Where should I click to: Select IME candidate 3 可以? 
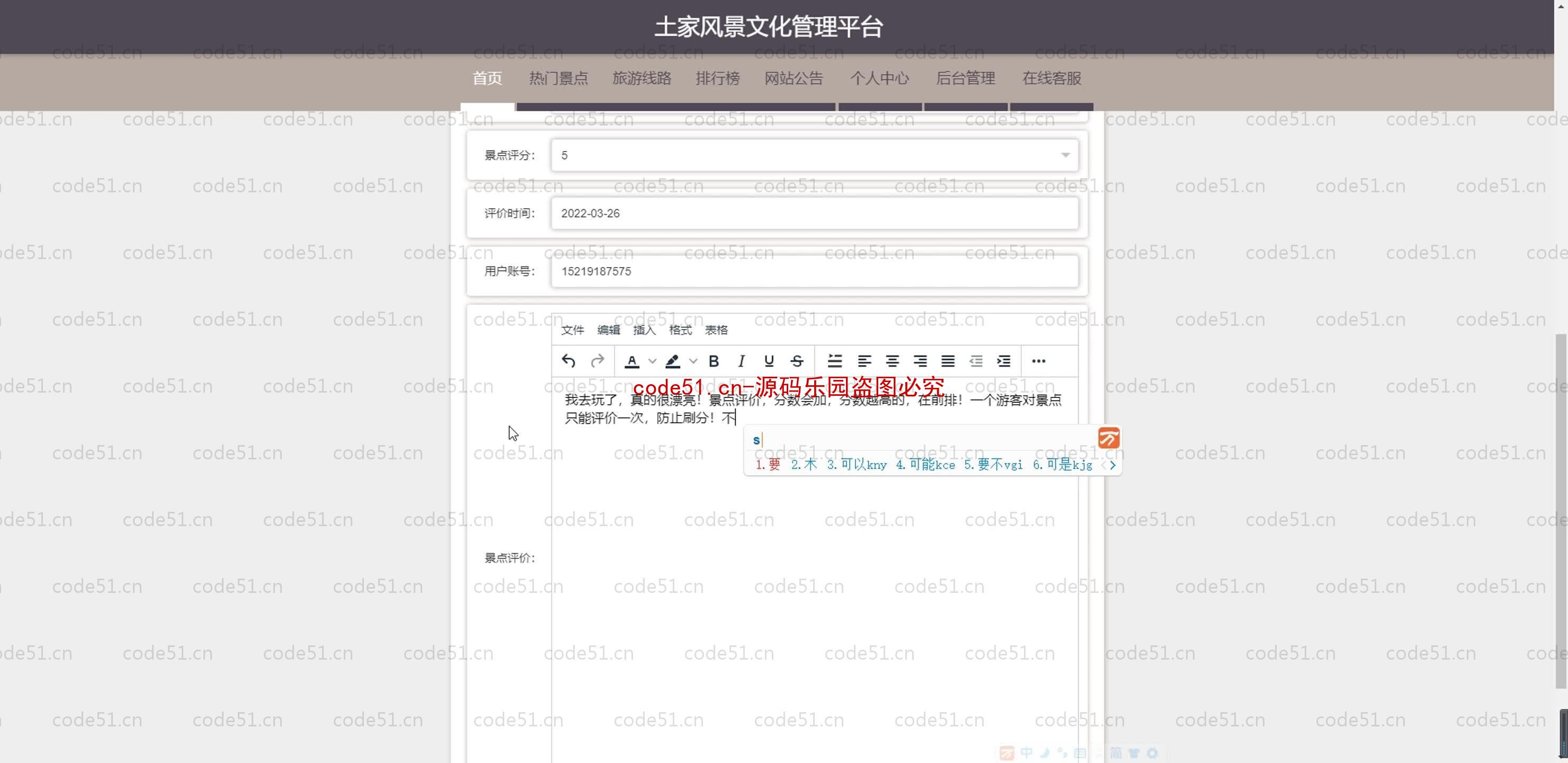click(x=857, y=465)
